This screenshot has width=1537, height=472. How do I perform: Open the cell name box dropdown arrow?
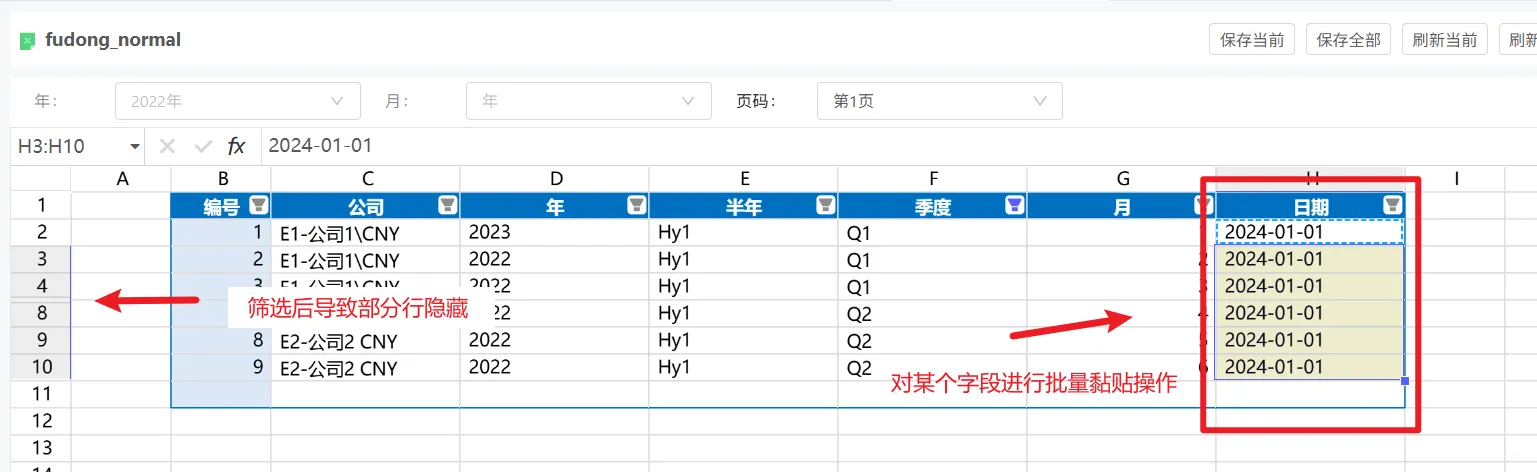click(x=134, y=146)
